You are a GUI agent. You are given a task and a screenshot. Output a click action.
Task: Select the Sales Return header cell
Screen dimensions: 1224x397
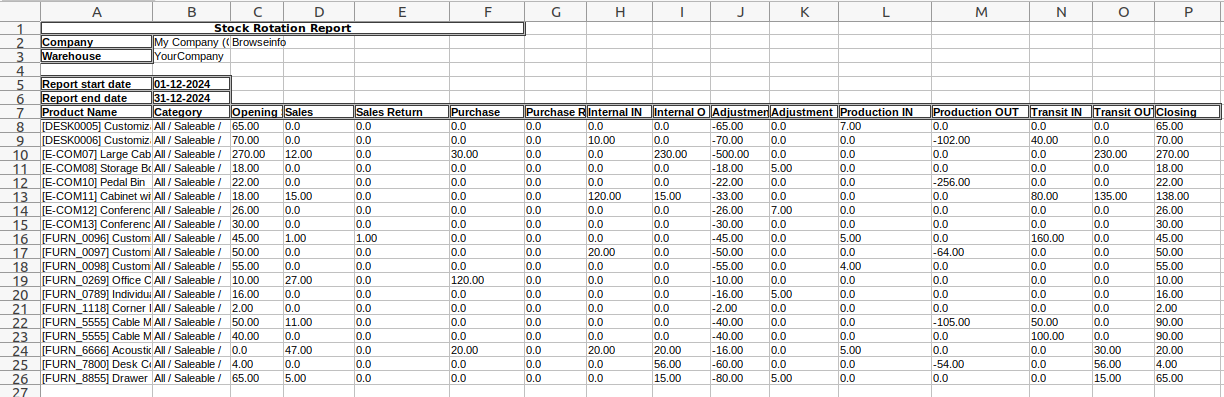(402, 112)
